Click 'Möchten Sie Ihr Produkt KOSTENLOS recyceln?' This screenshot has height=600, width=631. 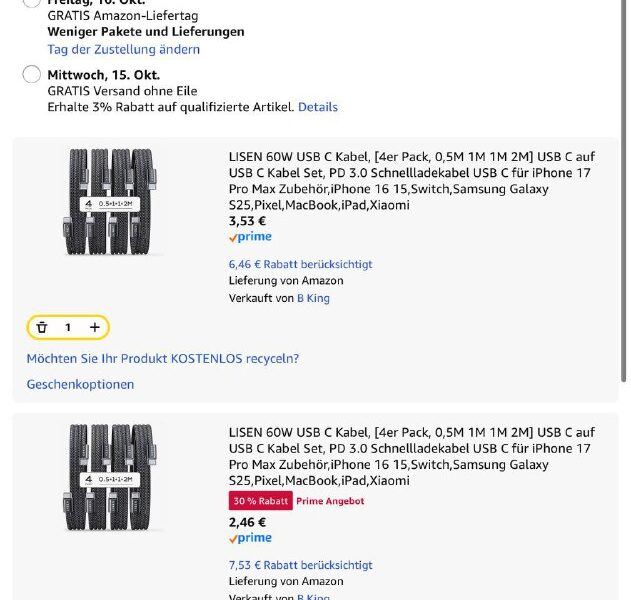(163, 358)
